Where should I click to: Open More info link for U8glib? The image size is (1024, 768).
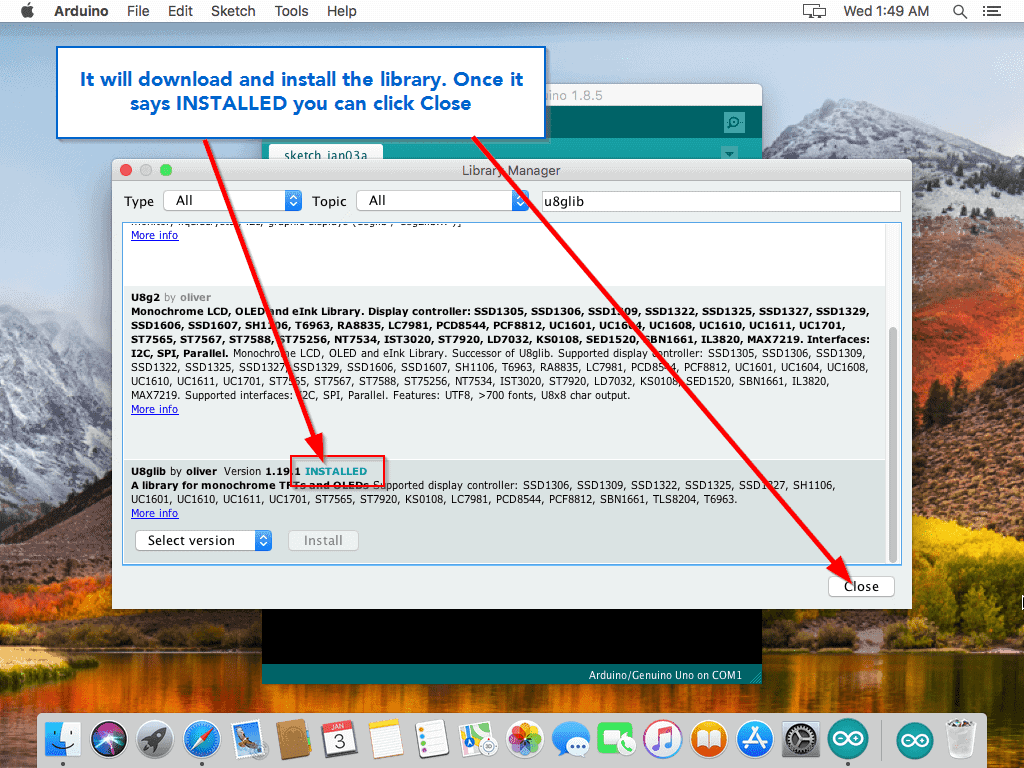point(154,513)
